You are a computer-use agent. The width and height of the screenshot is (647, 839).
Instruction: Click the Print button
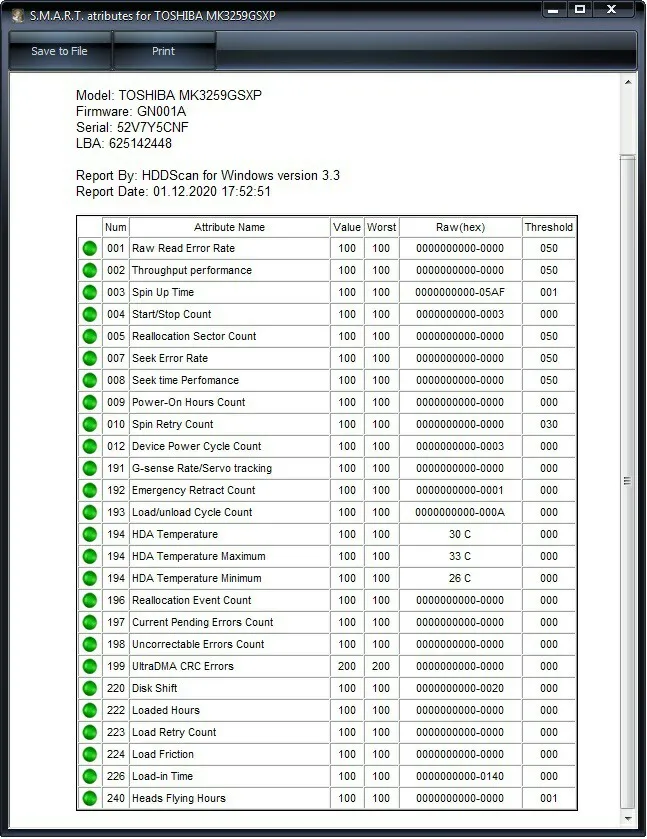pos(163,51)
